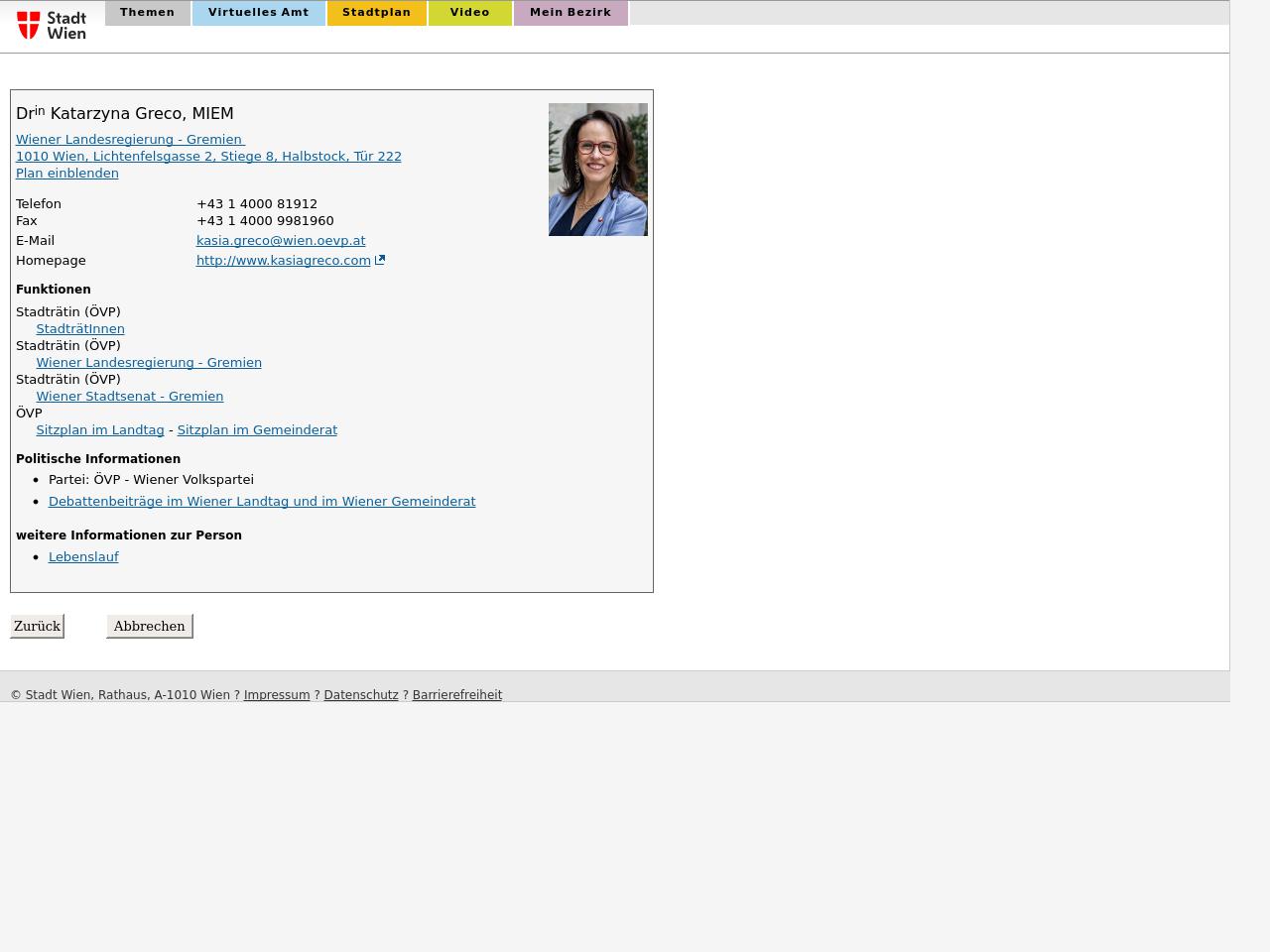
Task: Open the StadträtInnen link
Action: 80,328
